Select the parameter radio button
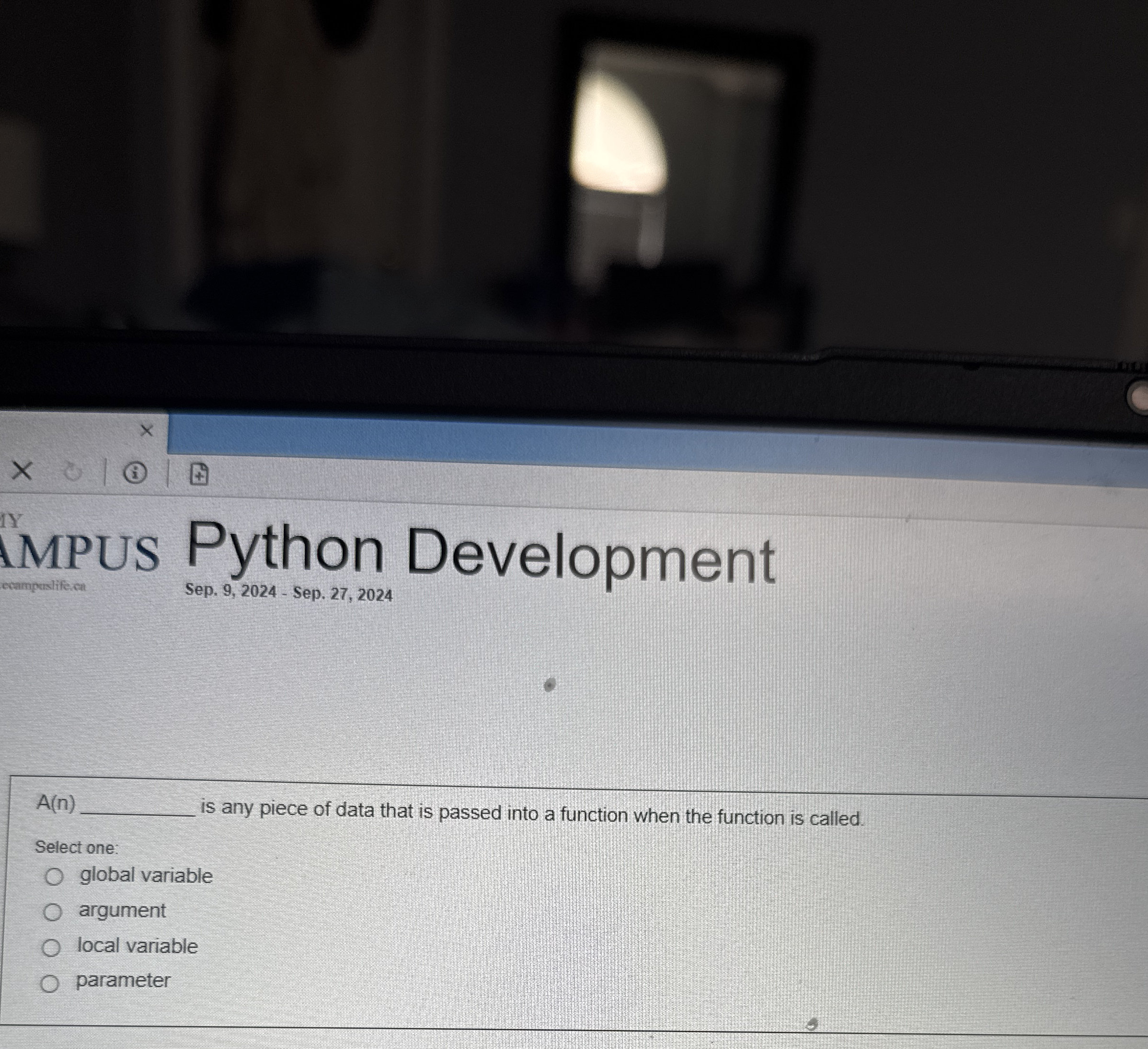The width and height of the screenshot is (1148, 1049). [49, 983]
